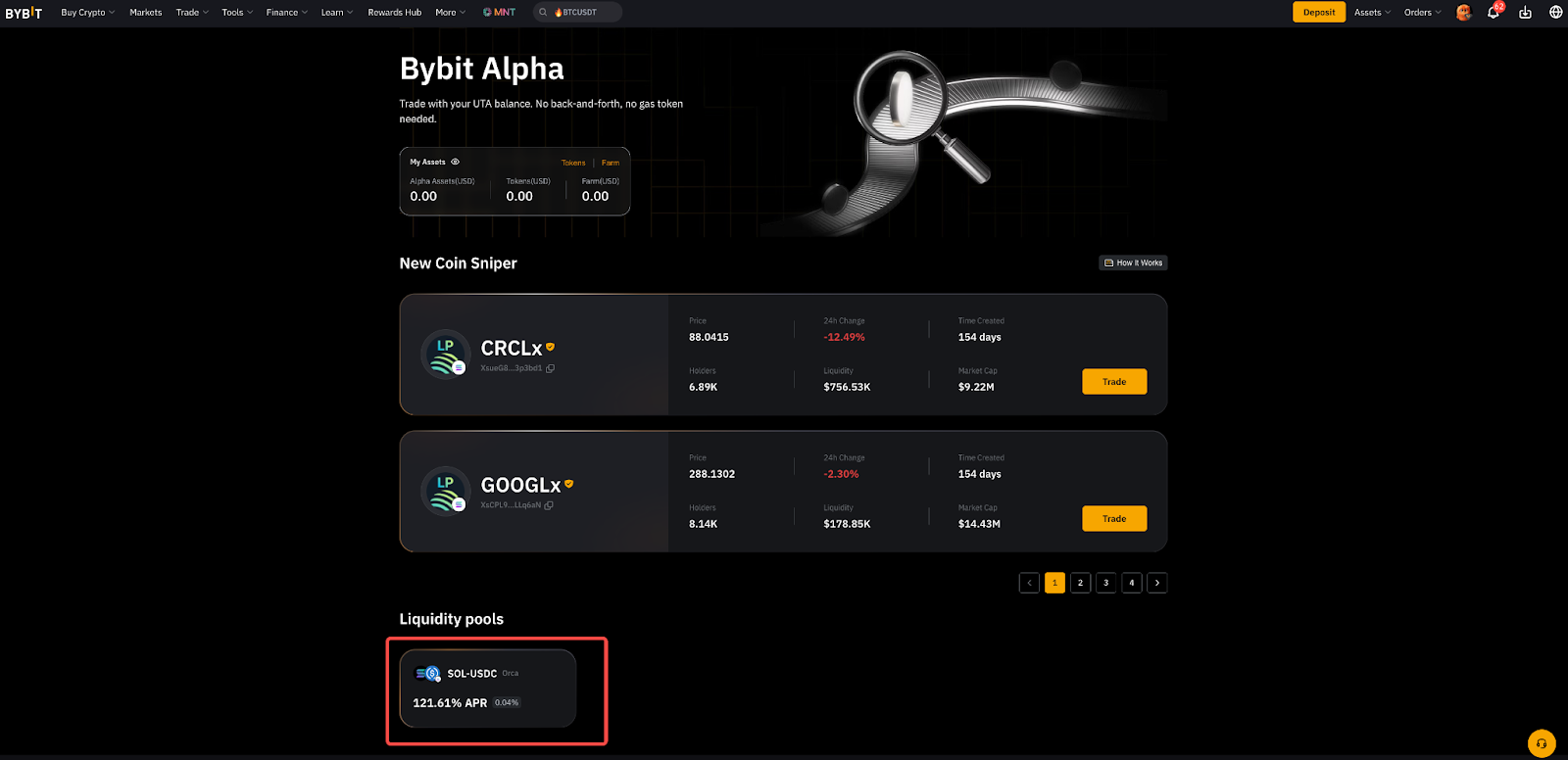This screenshot has width=1568, height=760.
Task: Open the Orders dropdown
Action: coord(1422,13)
